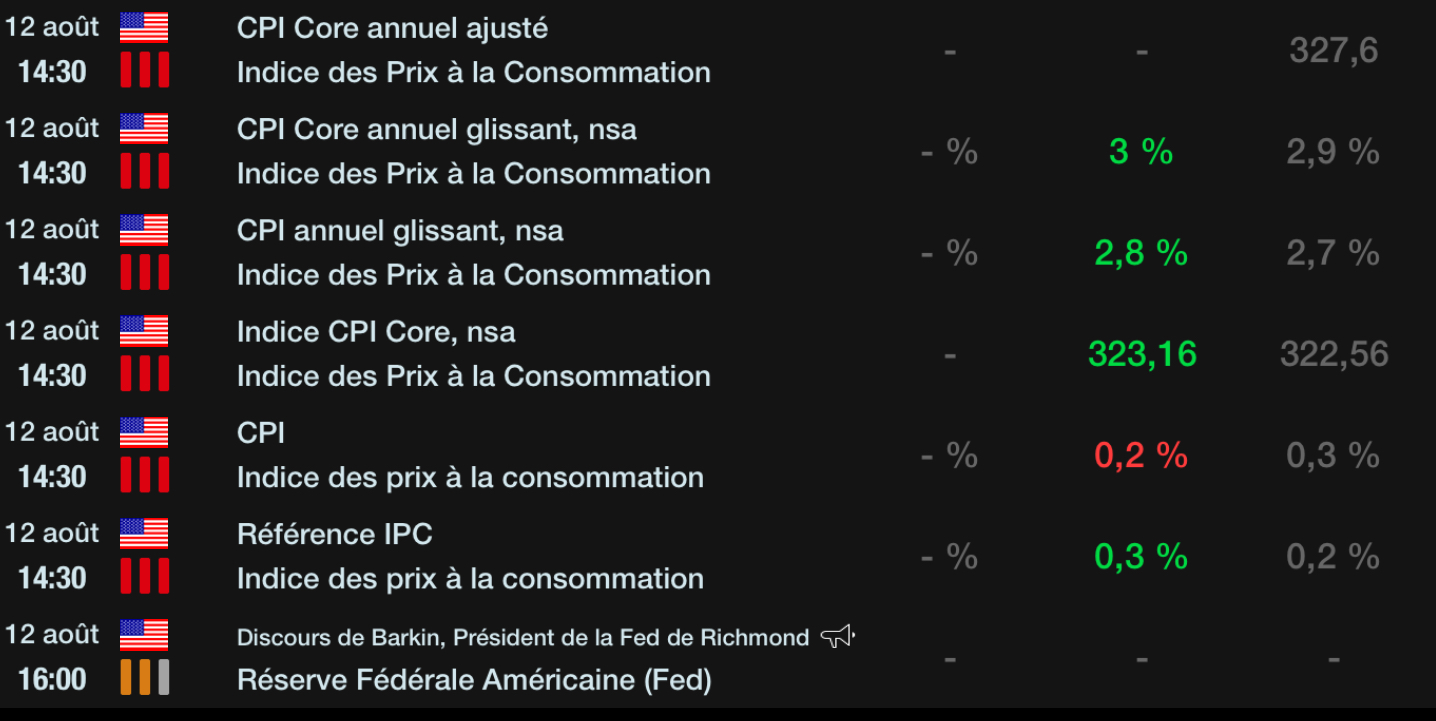Open the CPI Core annuel ajusté event

click(392, 28)
